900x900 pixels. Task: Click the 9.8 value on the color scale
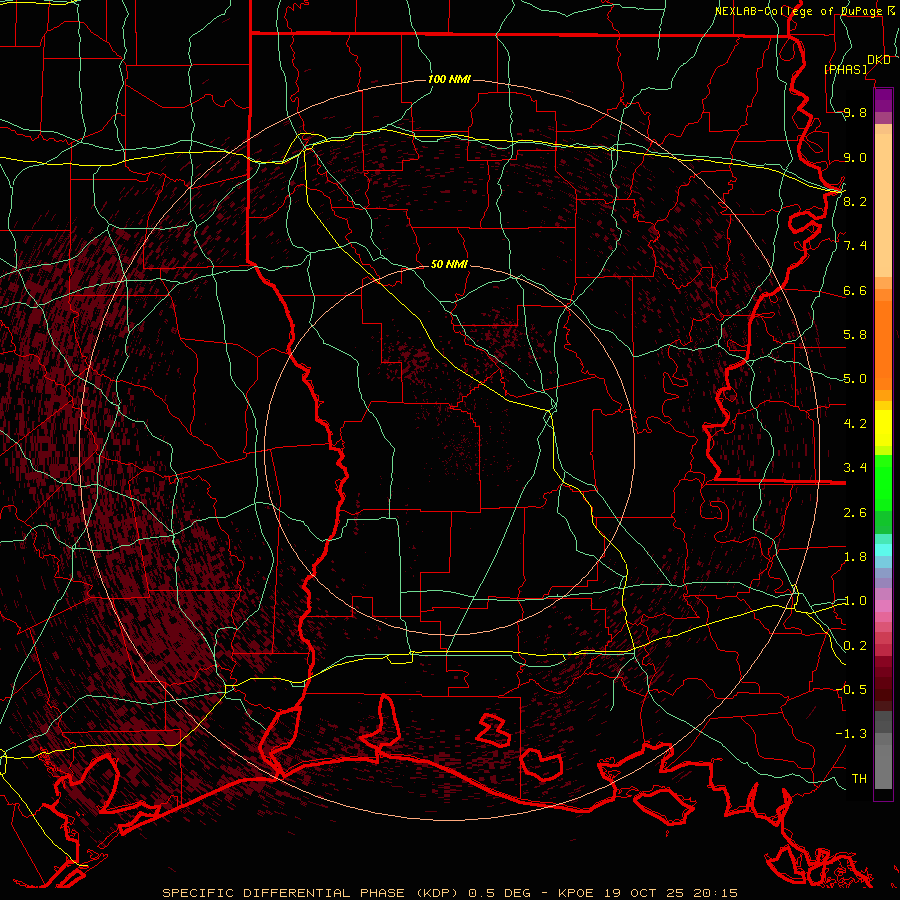(855, 112)
